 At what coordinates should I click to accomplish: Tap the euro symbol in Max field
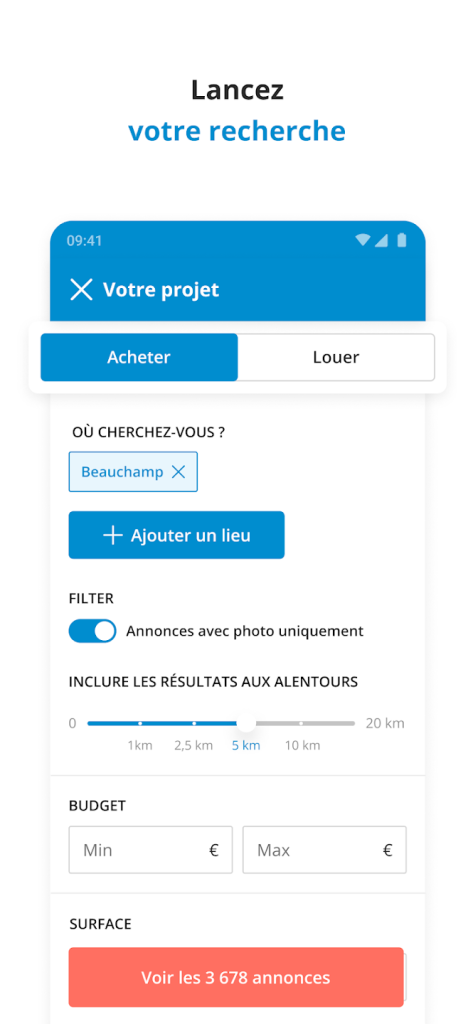click(x=387, y=850)
